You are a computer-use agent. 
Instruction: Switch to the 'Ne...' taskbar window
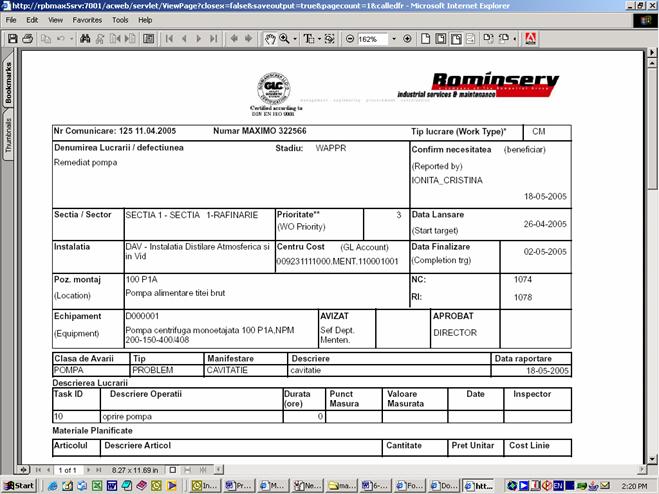click(307, 486)
